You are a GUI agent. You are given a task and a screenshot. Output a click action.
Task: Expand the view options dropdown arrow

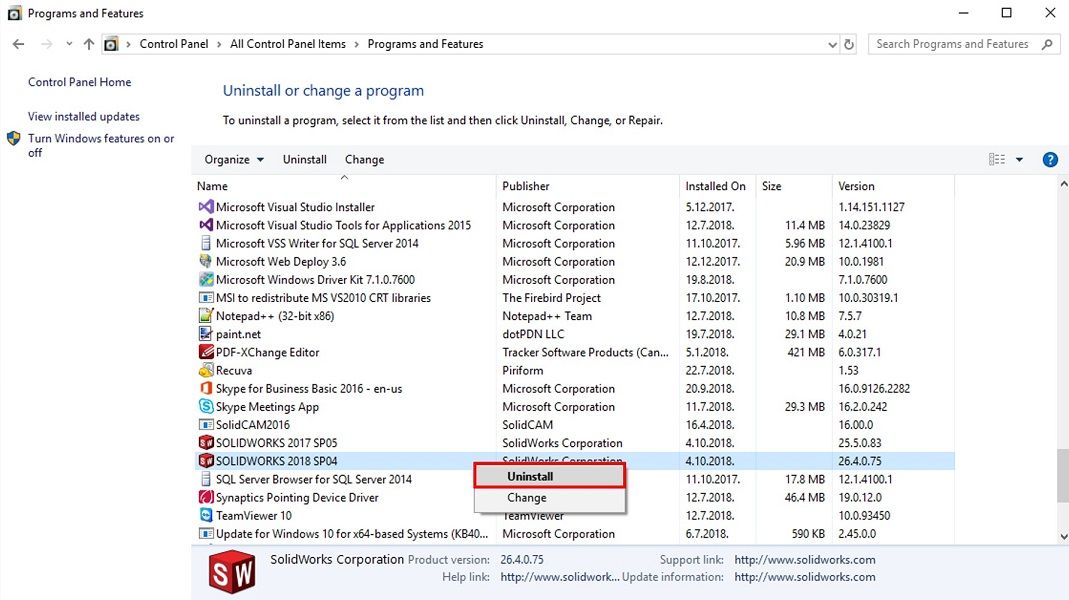tap(1019, 160)
